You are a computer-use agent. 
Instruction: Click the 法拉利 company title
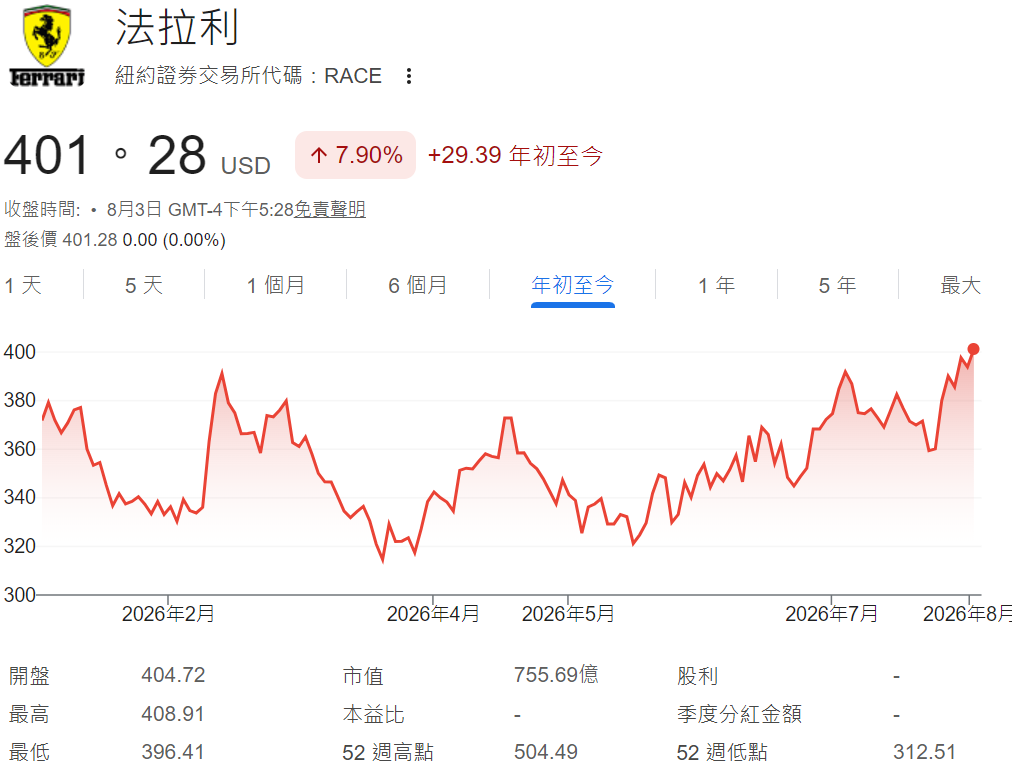[177, 28]
